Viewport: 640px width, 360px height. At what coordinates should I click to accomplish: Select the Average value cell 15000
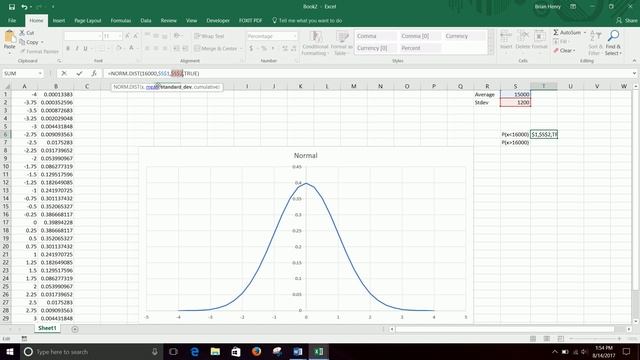click(515, 94)
